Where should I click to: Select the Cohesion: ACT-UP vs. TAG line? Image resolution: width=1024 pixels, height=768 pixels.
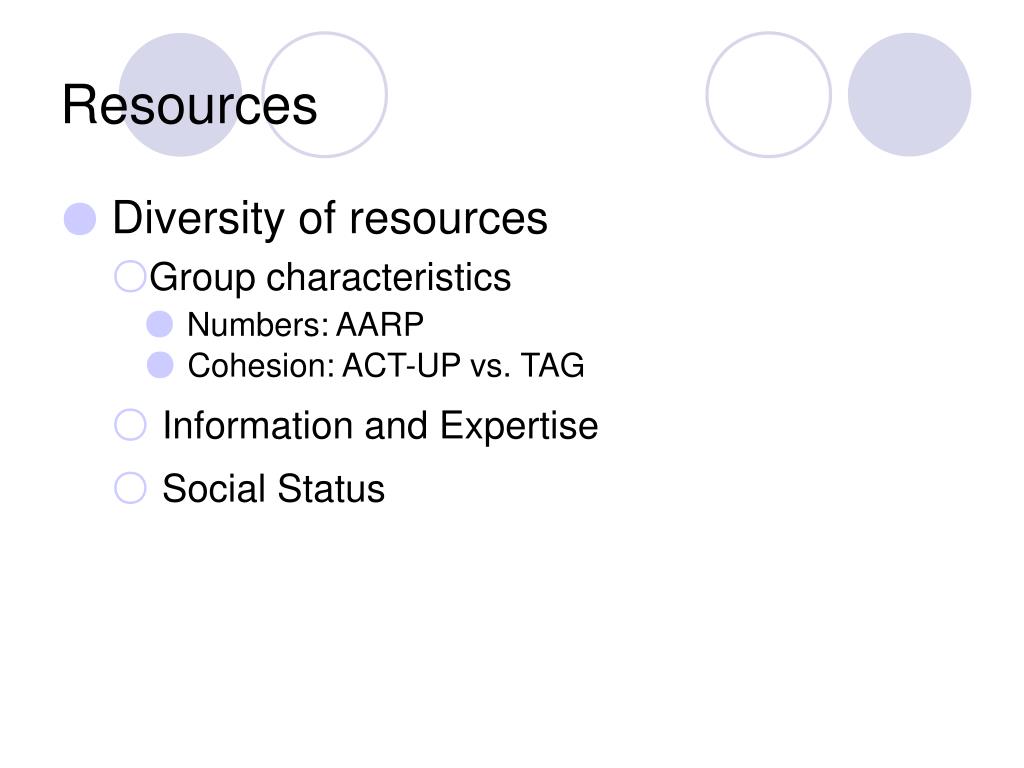(x=386, y=366)
